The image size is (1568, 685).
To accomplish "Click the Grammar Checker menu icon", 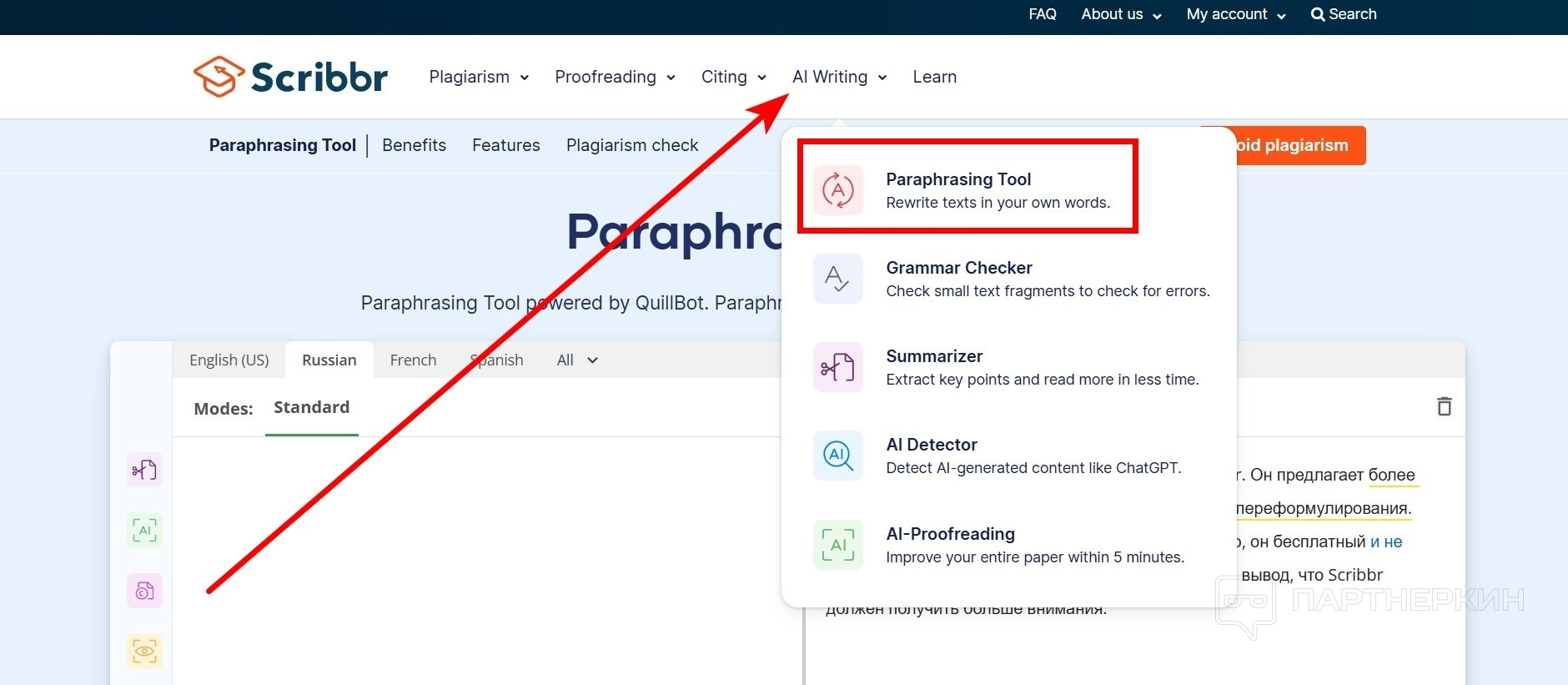I will coord(838,279).
